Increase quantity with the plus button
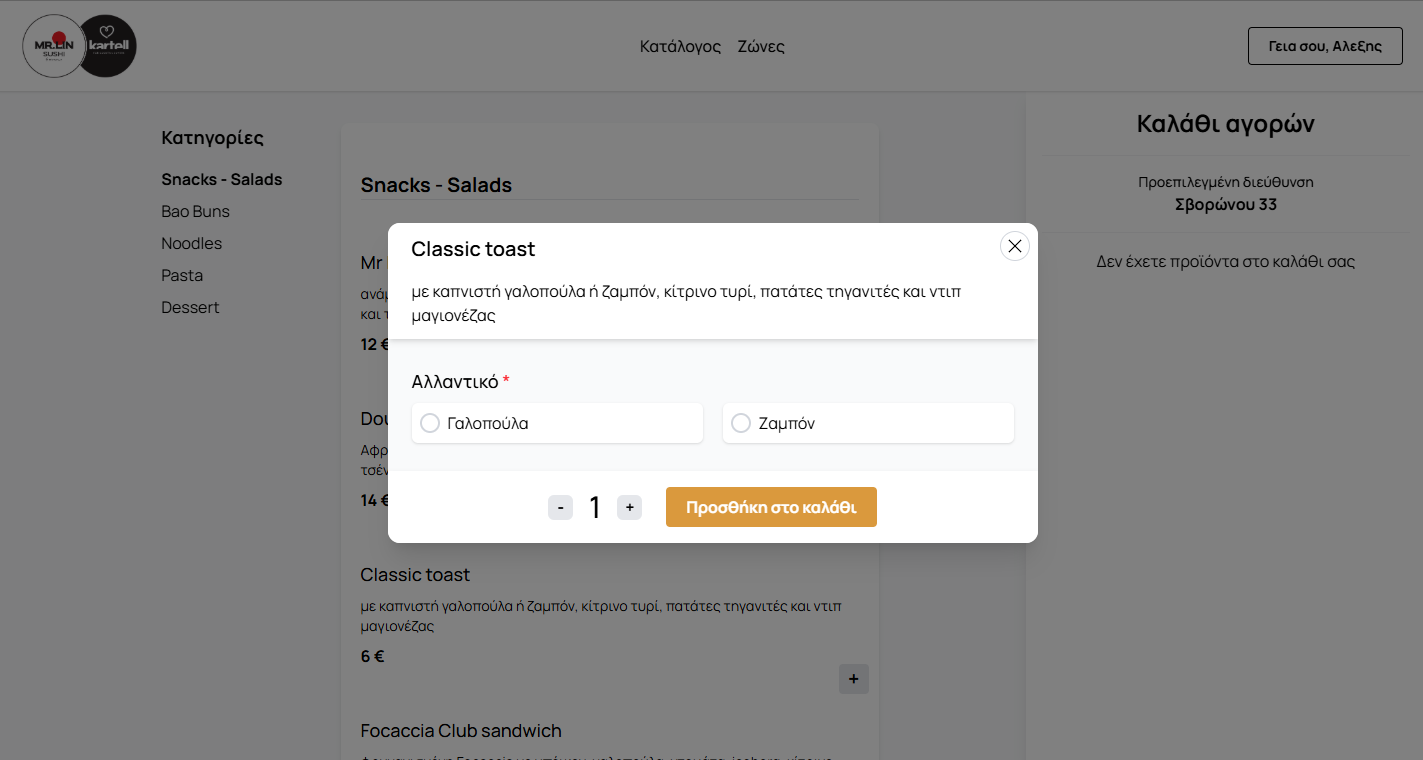The image size is (1423, 760). click(x=629, y=508)
